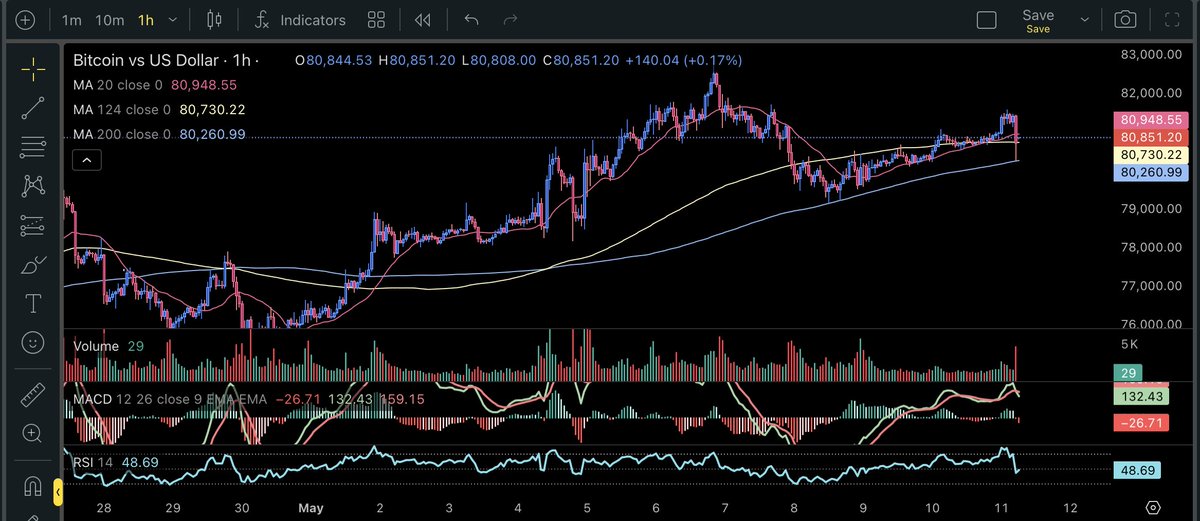Collapse the indicator legend with the chevron

(86, 159)
